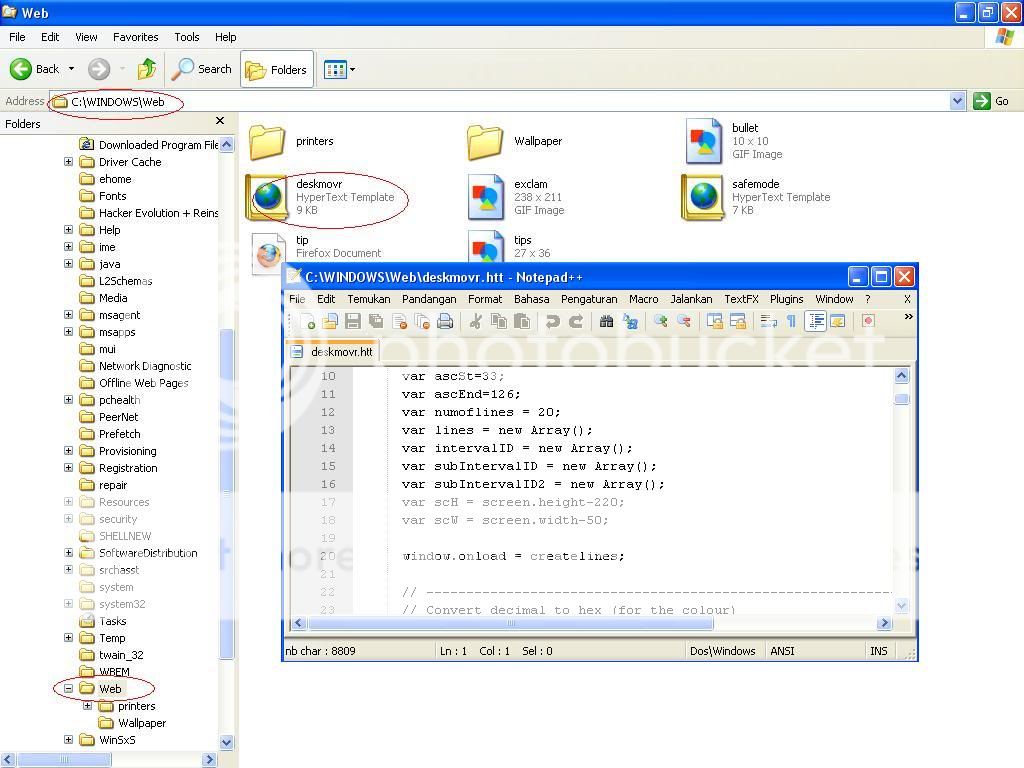Click the Print icon in Notepad++ toolbar
The image size is (1024, 768).
[445, 321]
